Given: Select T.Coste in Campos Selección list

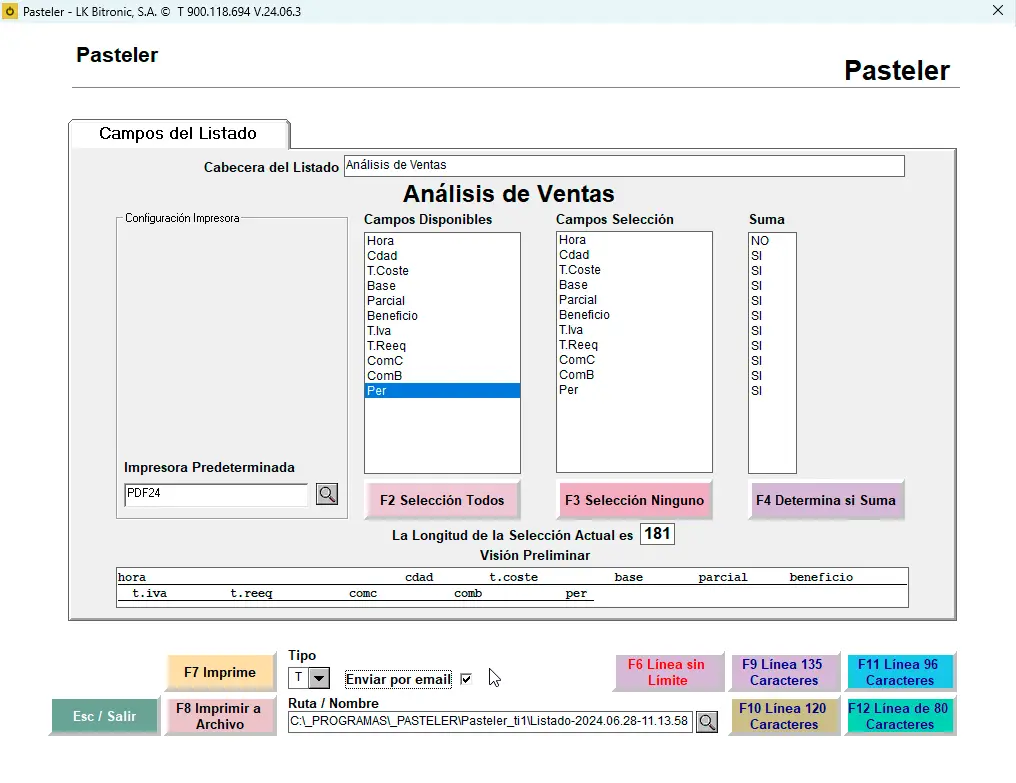Looking at the screenshot, I should click(x=634, y=270).
